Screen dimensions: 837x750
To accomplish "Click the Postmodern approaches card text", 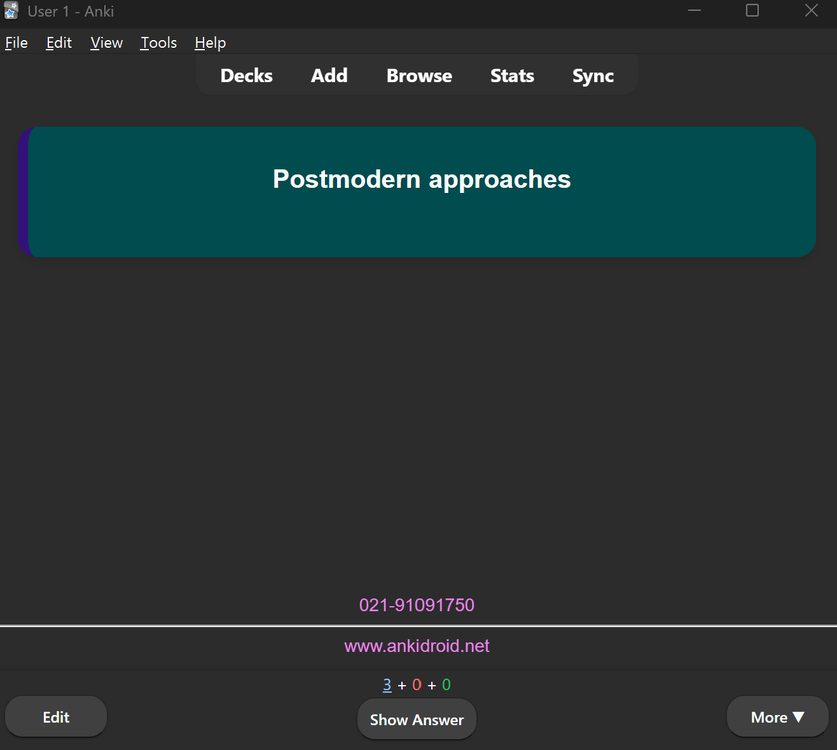I will (422, 179).
